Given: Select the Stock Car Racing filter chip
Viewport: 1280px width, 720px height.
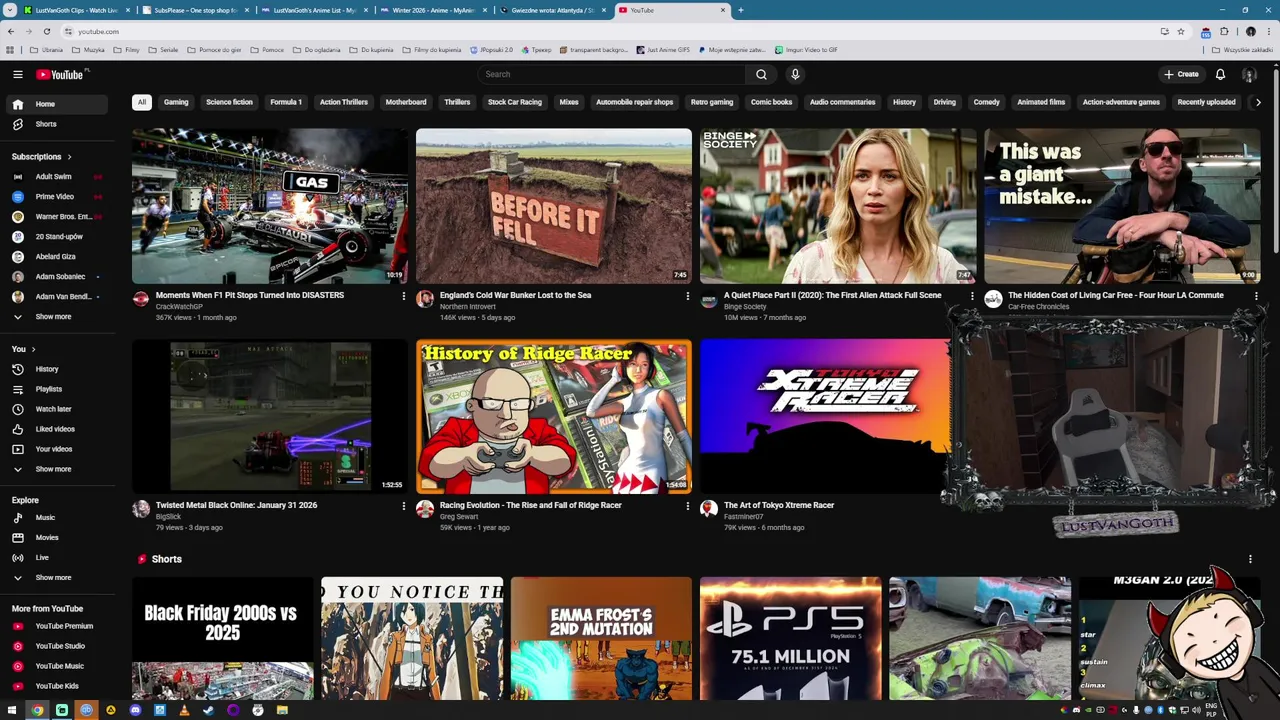Looking at the screenshot, I should click(515, 102).
